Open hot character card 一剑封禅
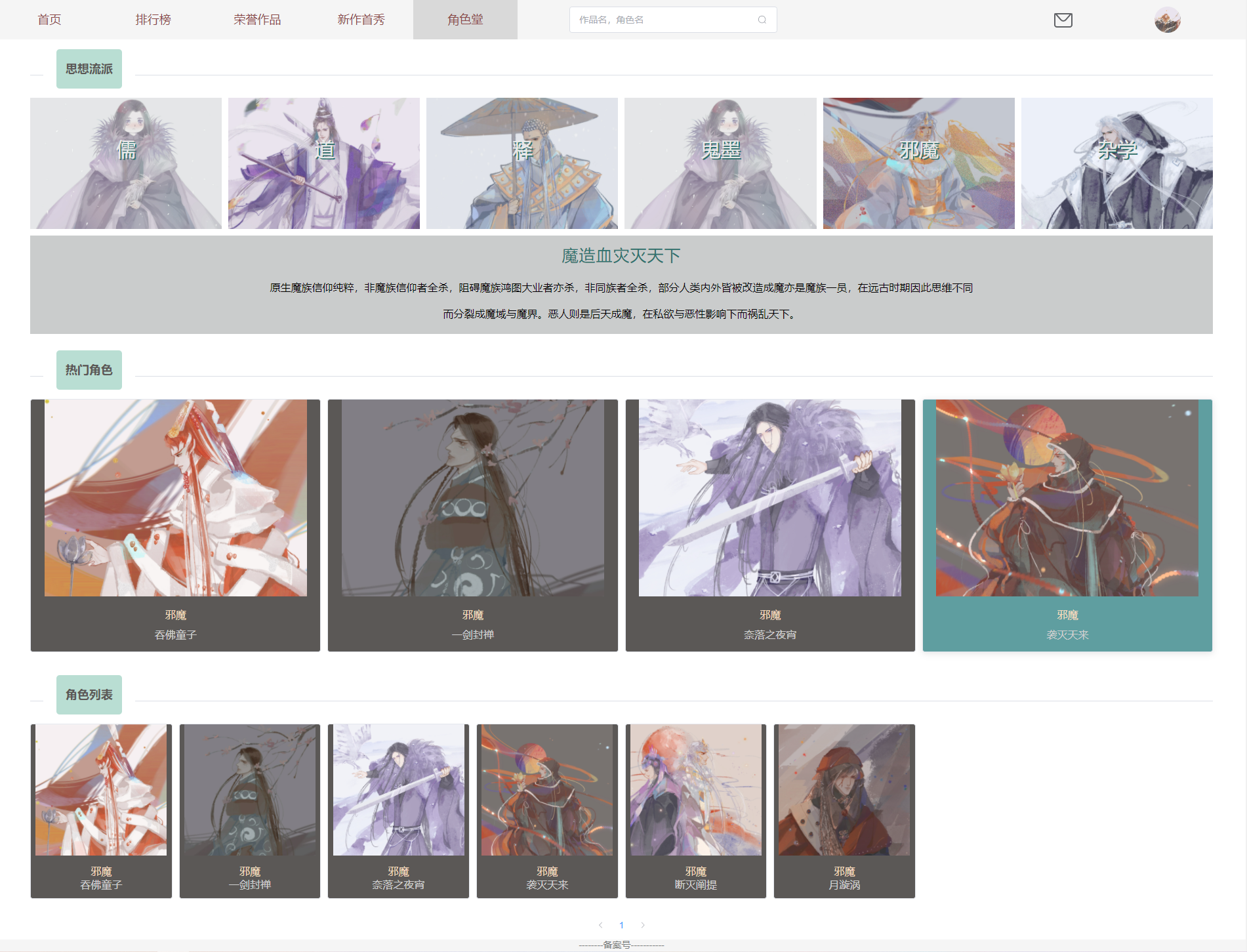This screenshot has height=952, width=1247. pos(473,526)
